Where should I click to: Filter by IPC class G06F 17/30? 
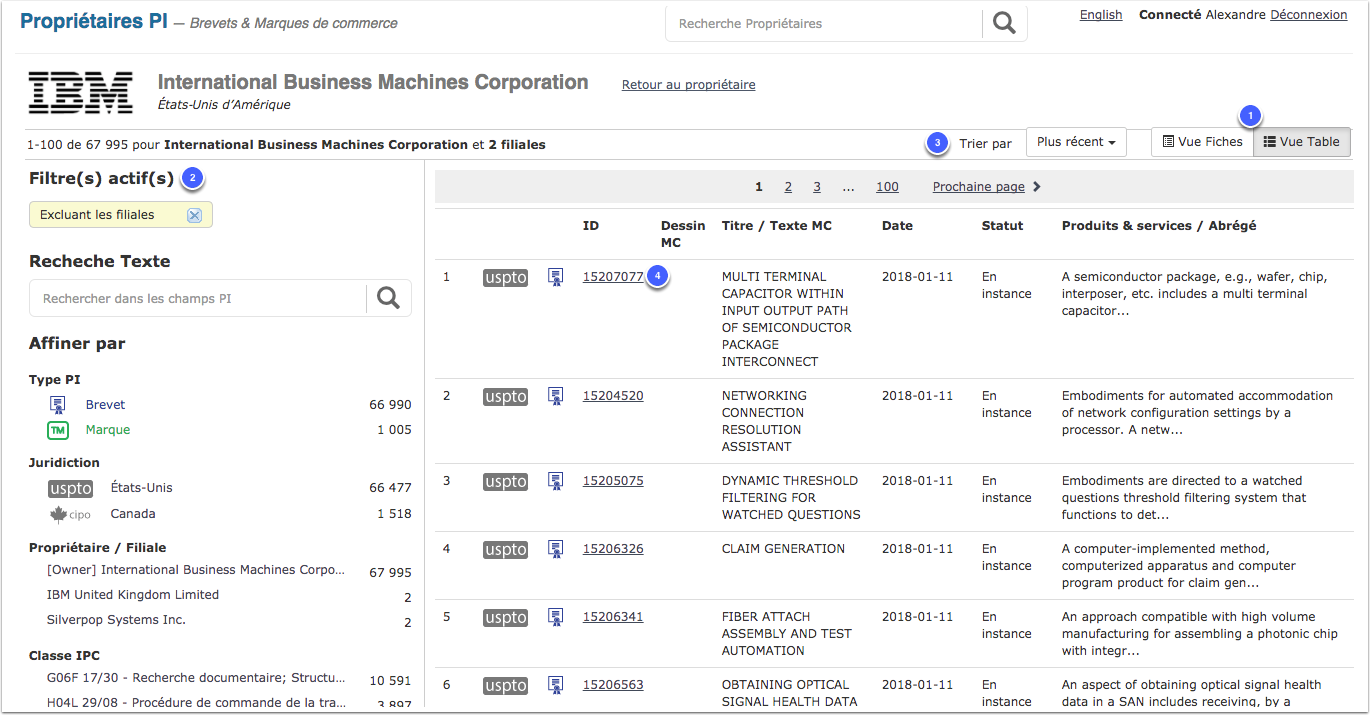[x=196, y=678]
